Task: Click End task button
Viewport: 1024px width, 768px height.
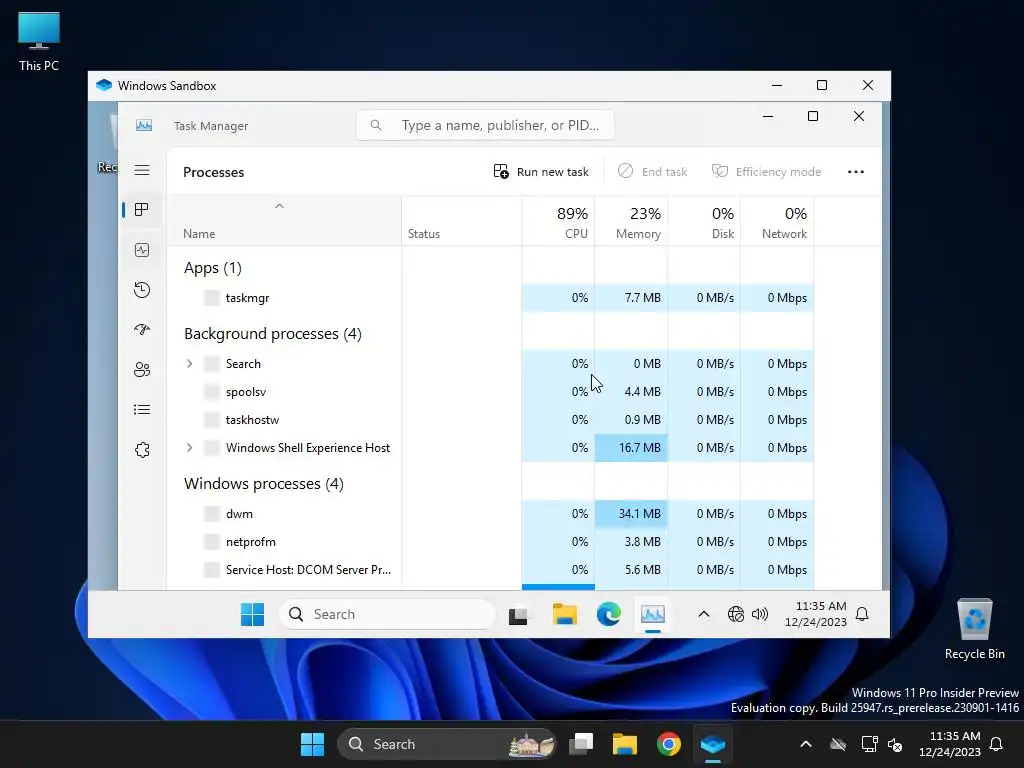Action: pos(652,172)
